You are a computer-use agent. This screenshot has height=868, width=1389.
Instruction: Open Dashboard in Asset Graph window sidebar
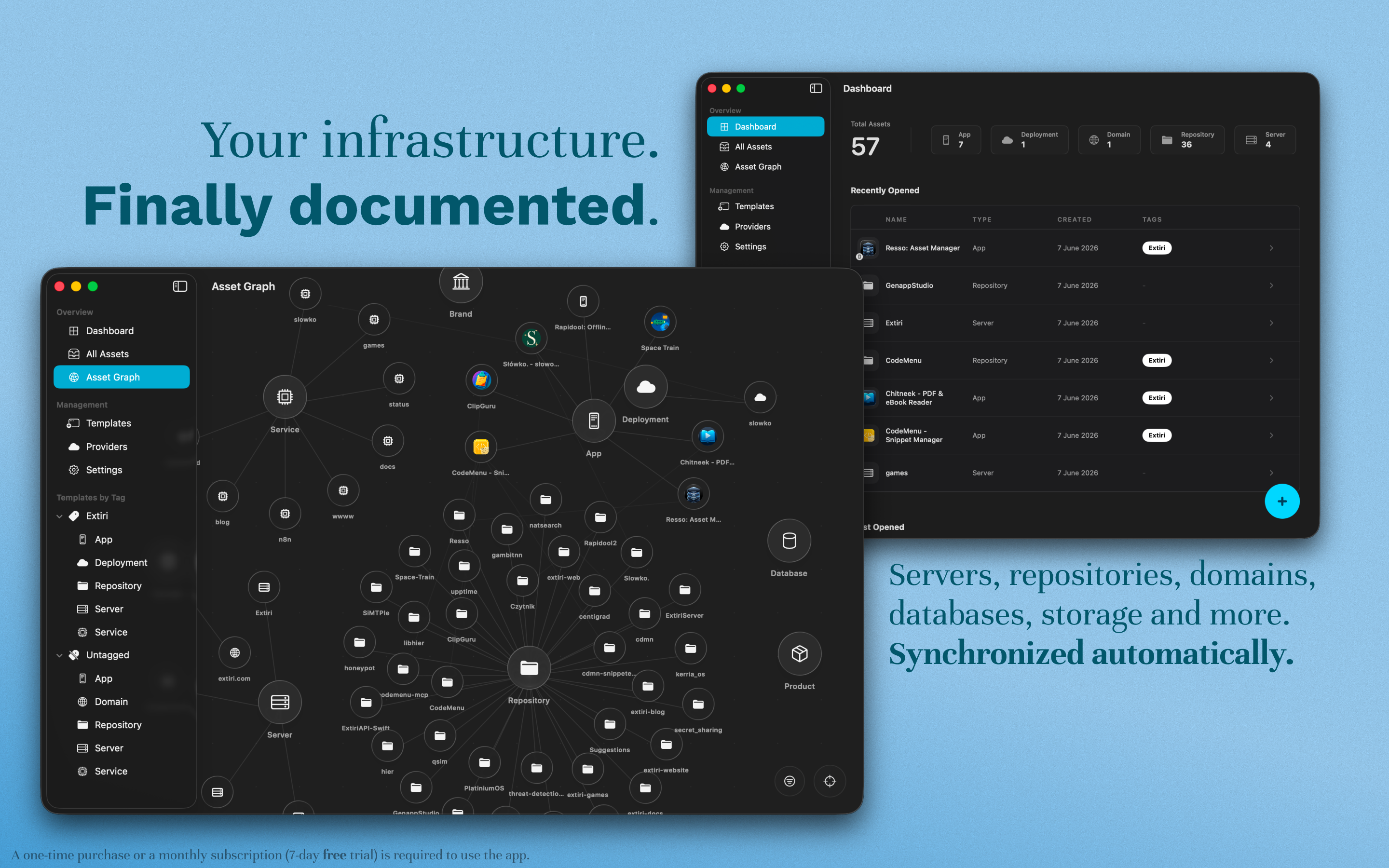[x=122, y=331]
